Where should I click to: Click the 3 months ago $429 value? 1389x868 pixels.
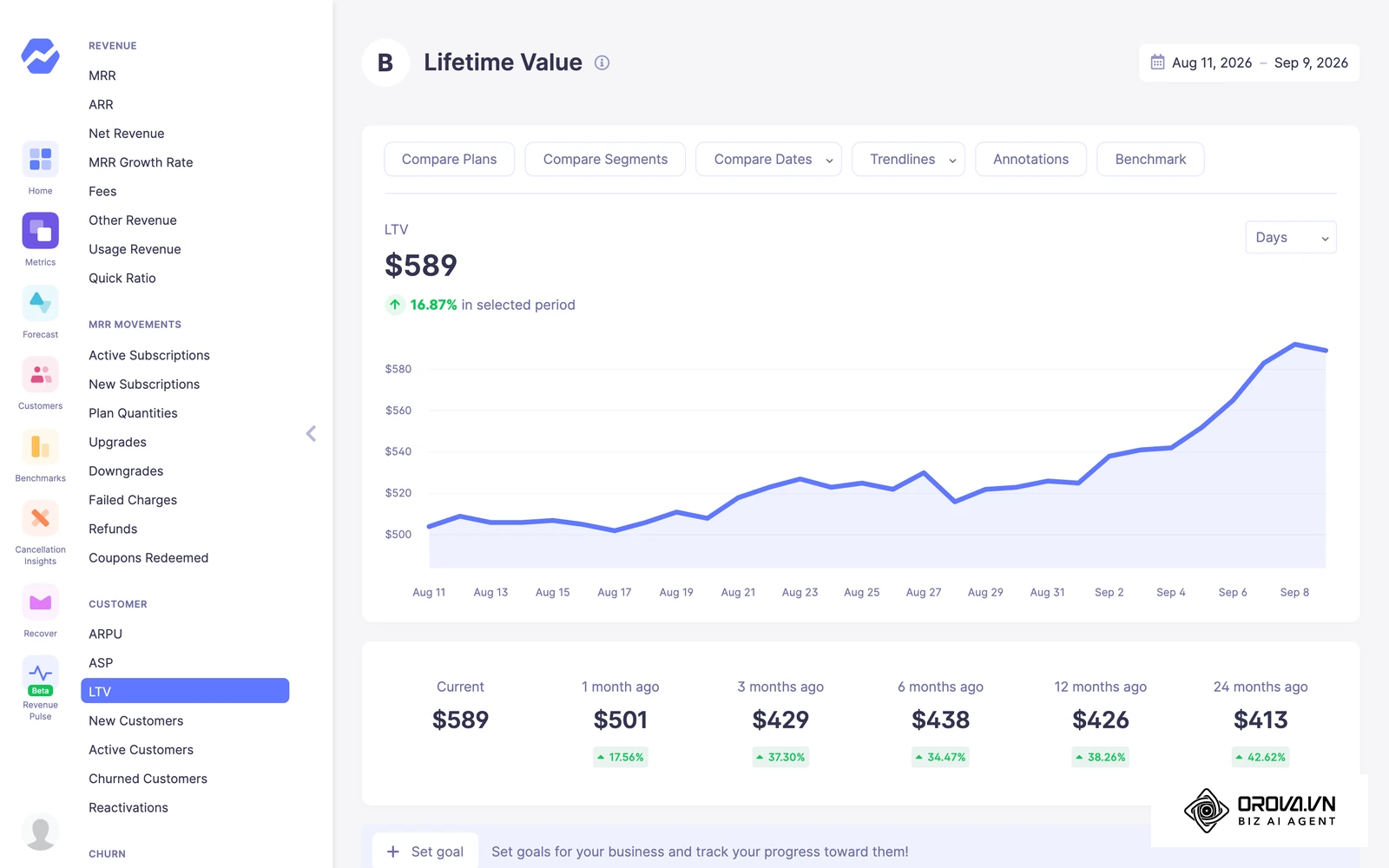tap(780, 720)
